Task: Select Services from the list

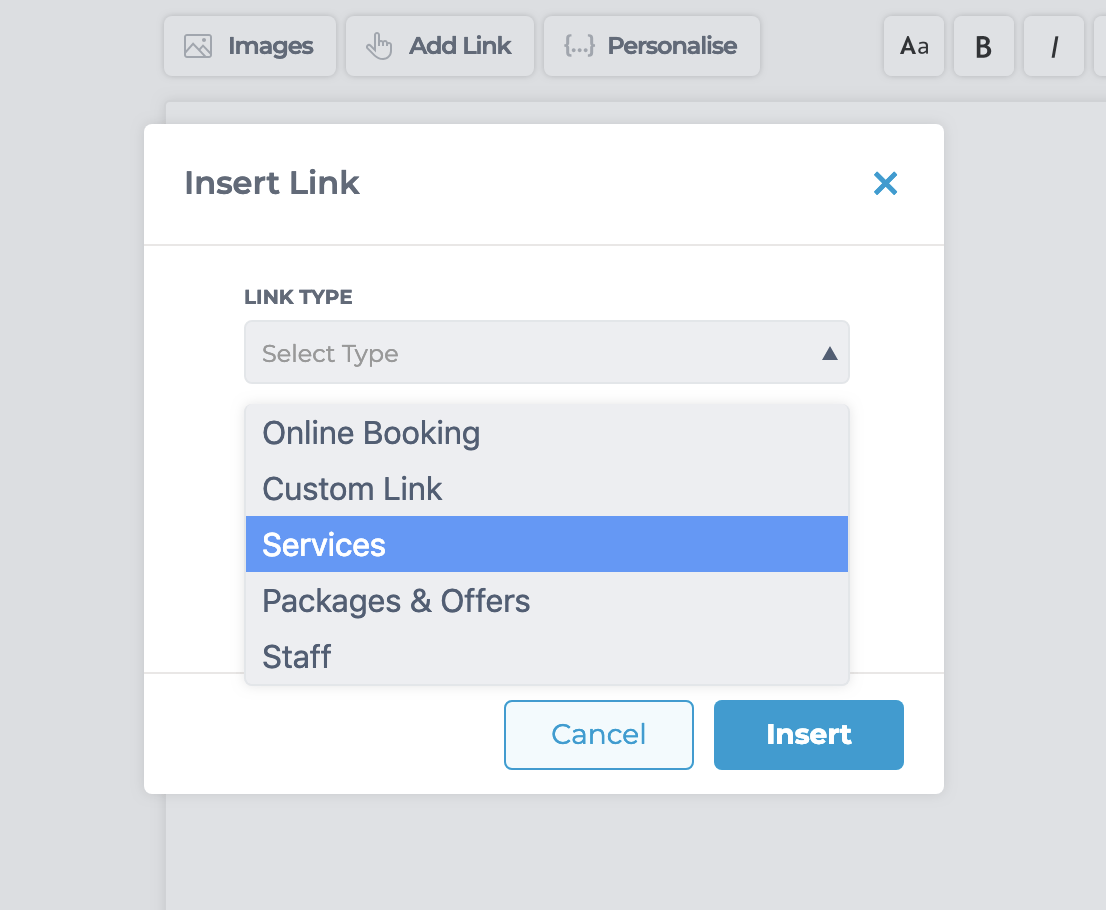Action: [547, 544]
